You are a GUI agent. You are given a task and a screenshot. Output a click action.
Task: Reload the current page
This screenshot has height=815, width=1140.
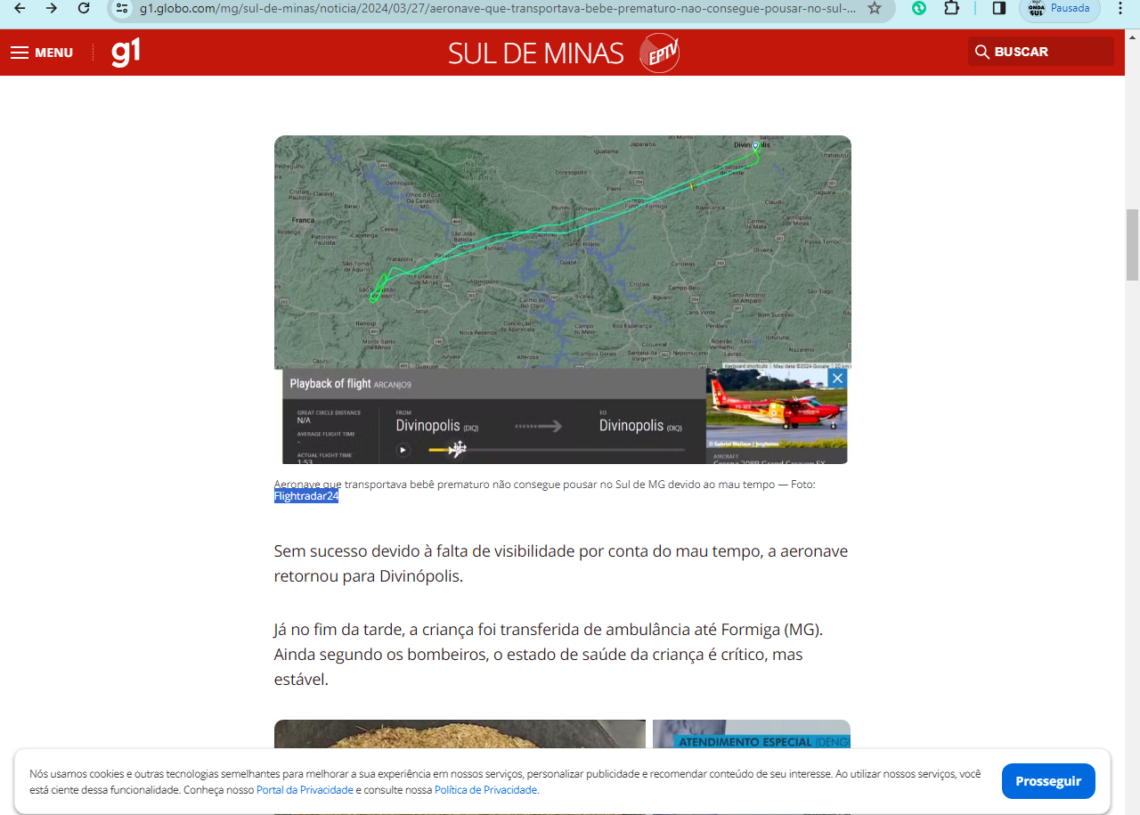tap(84, 9)
